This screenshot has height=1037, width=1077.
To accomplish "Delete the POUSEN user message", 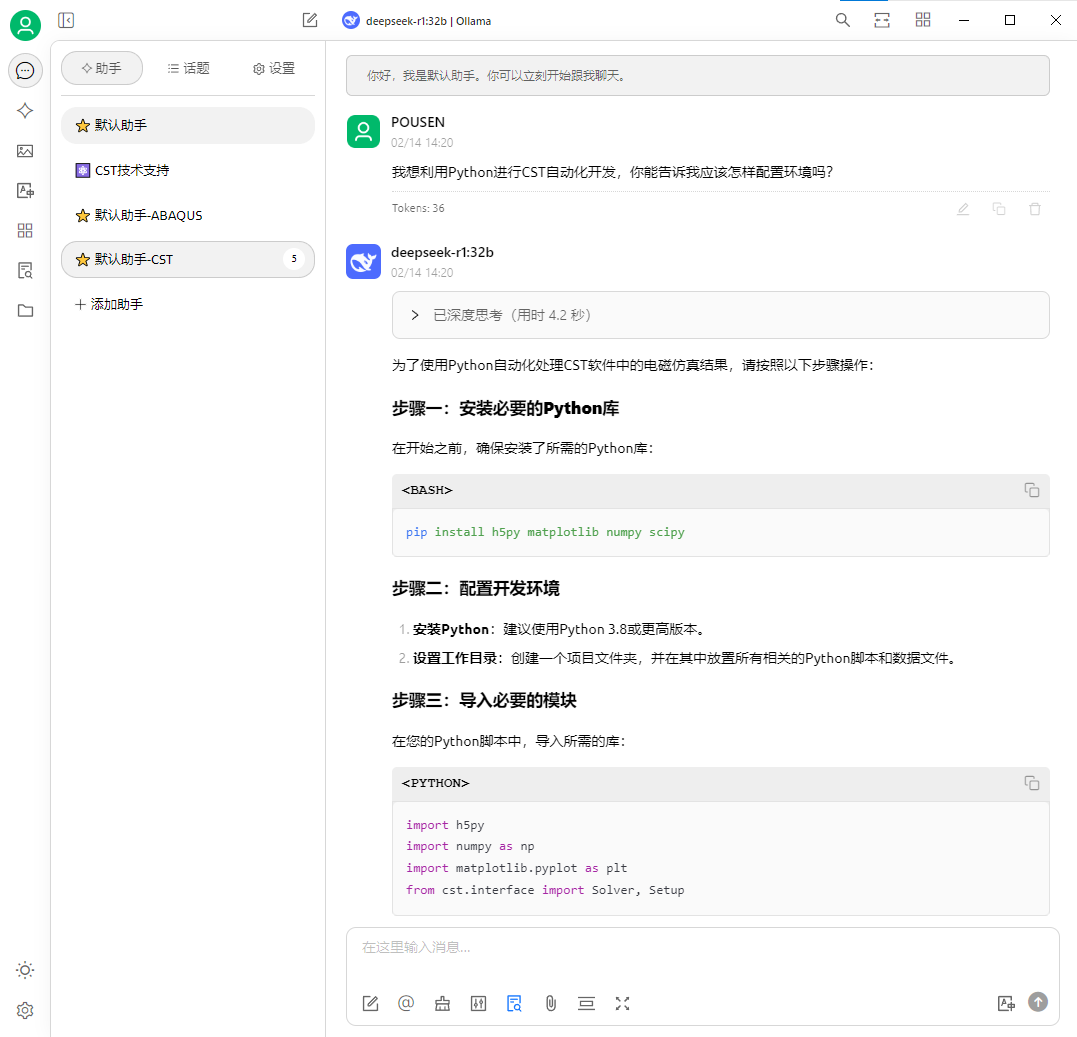I will 1035,209.
